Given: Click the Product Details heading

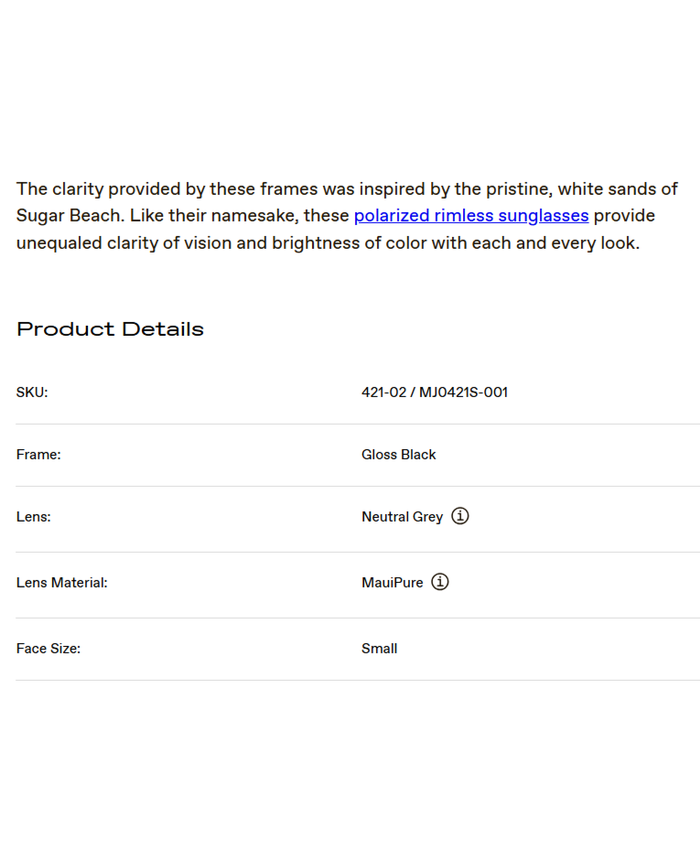Looking at the screenshot, I should click(110, 329).
